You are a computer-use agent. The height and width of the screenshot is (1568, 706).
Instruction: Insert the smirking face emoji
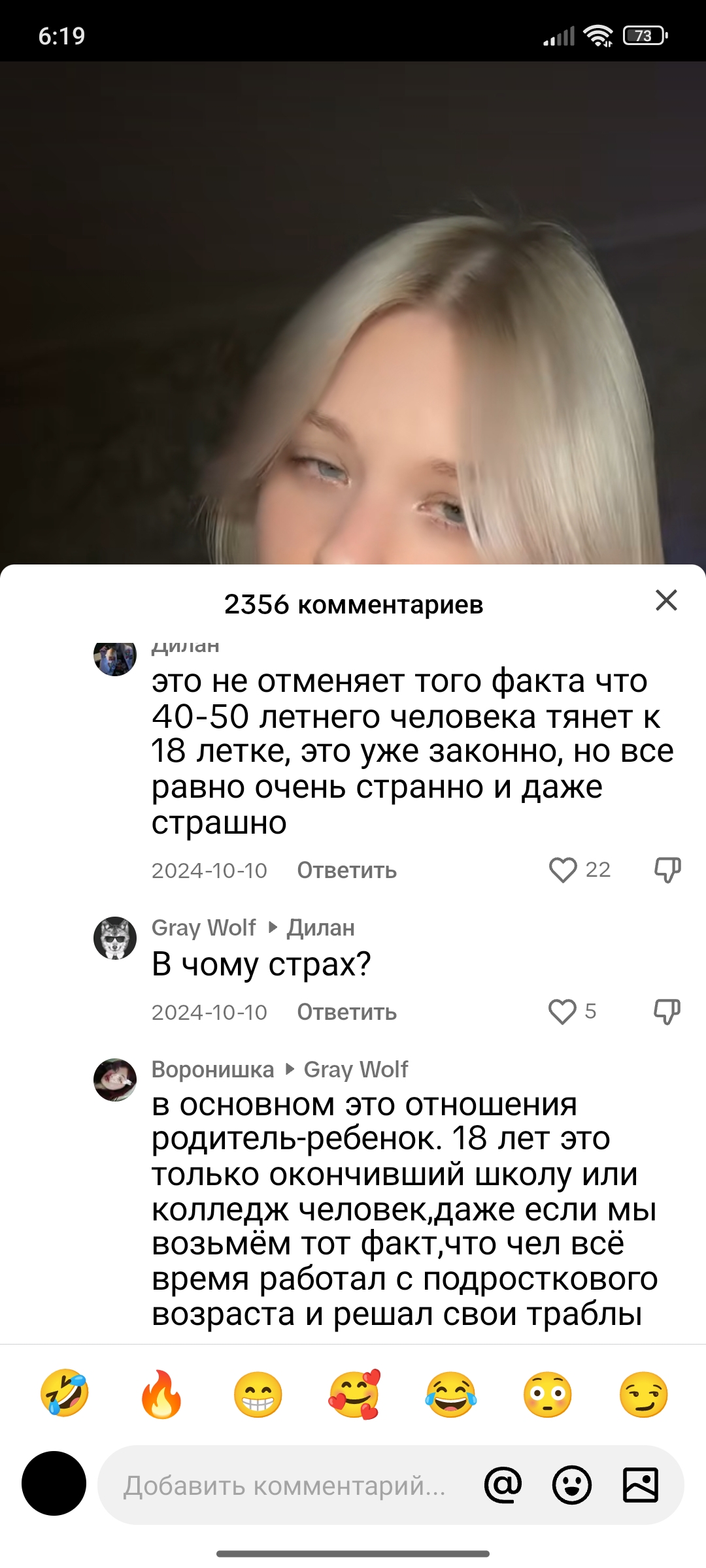click(643, 1394)
